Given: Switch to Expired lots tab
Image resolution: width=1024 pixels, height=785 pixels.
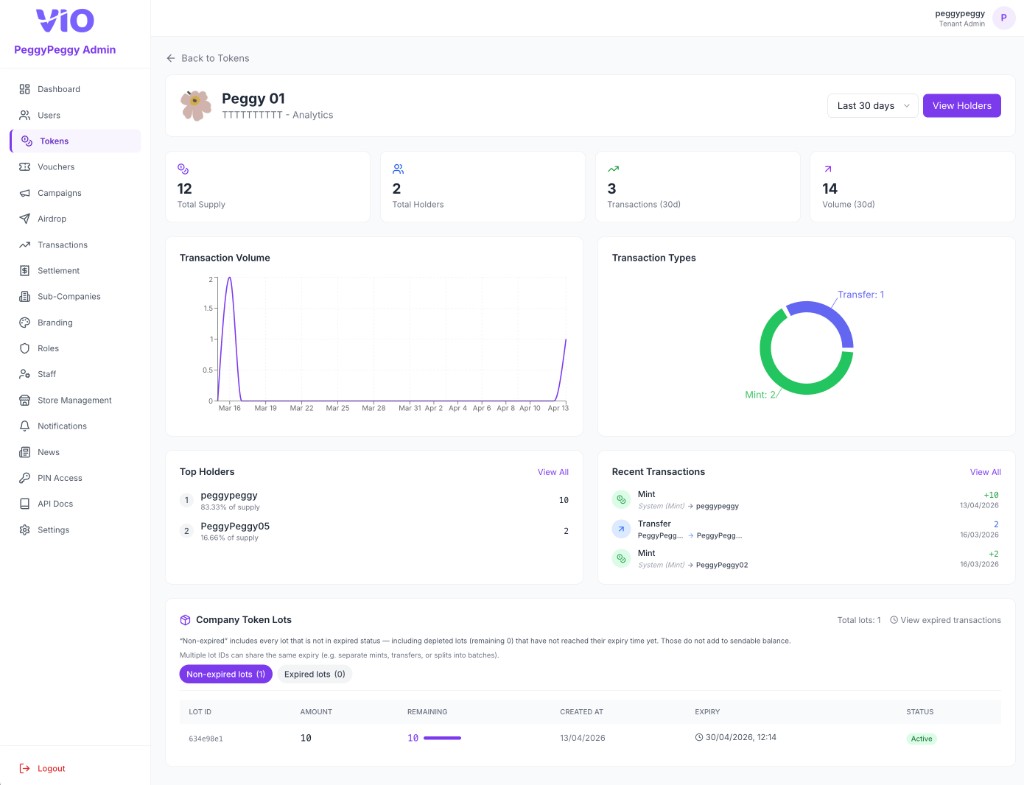Looking at the screenshot, I should pos(315,674).
